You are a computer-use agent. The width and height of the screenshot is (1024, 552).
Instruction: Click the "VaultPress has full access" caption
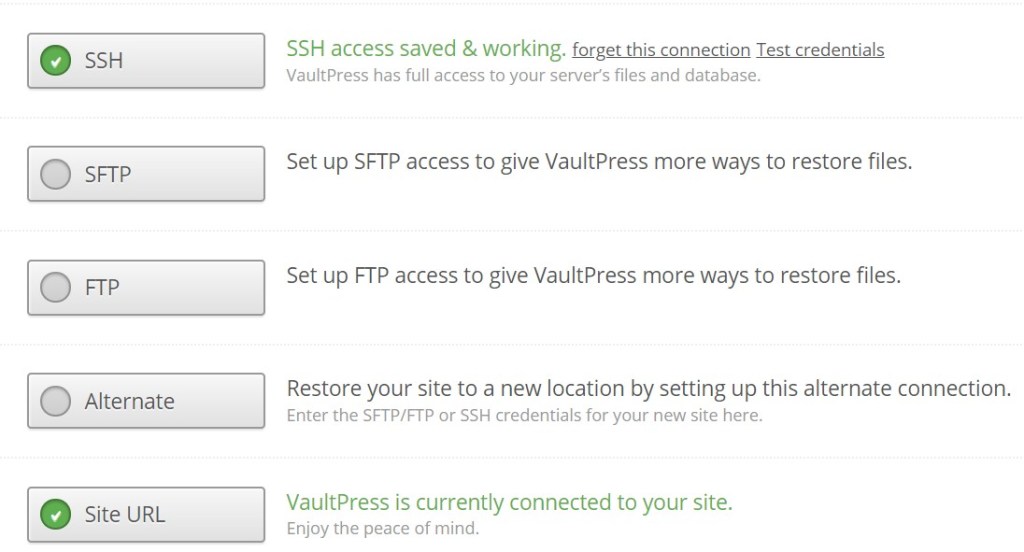(523, 75)
